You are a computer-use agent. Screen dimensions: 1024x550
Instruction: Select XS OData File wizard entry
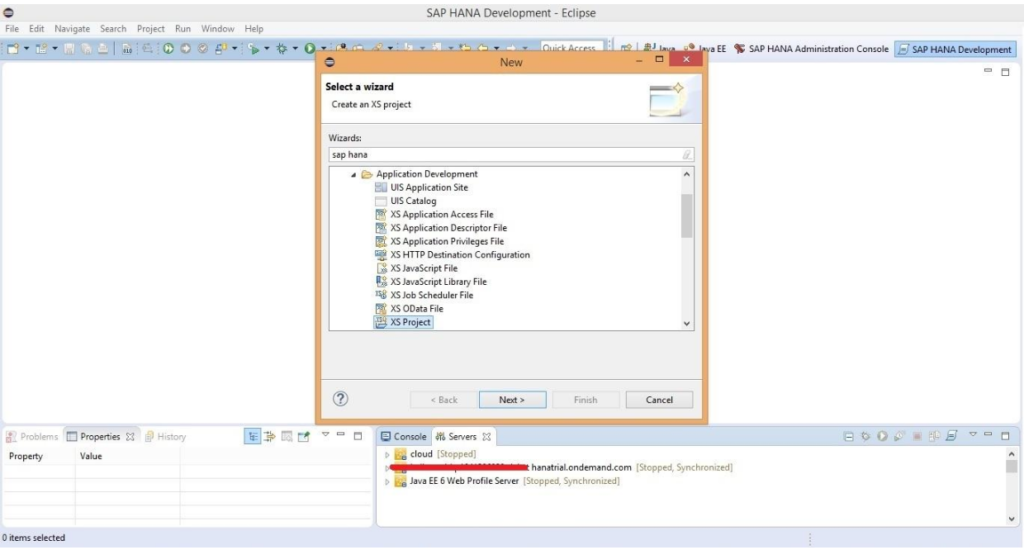pyautogui.click(x=416, y=309)
